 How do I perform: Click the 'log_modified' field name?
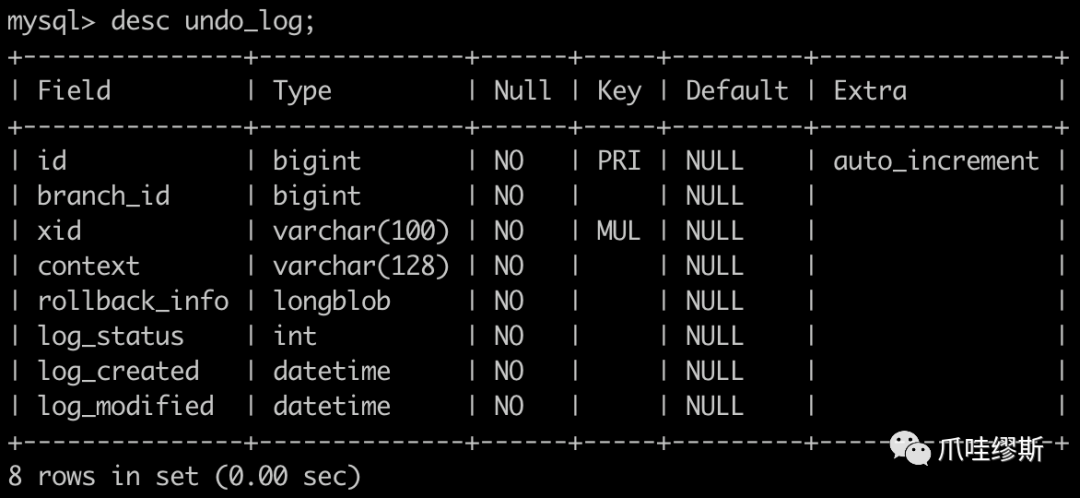click(126, 406)
